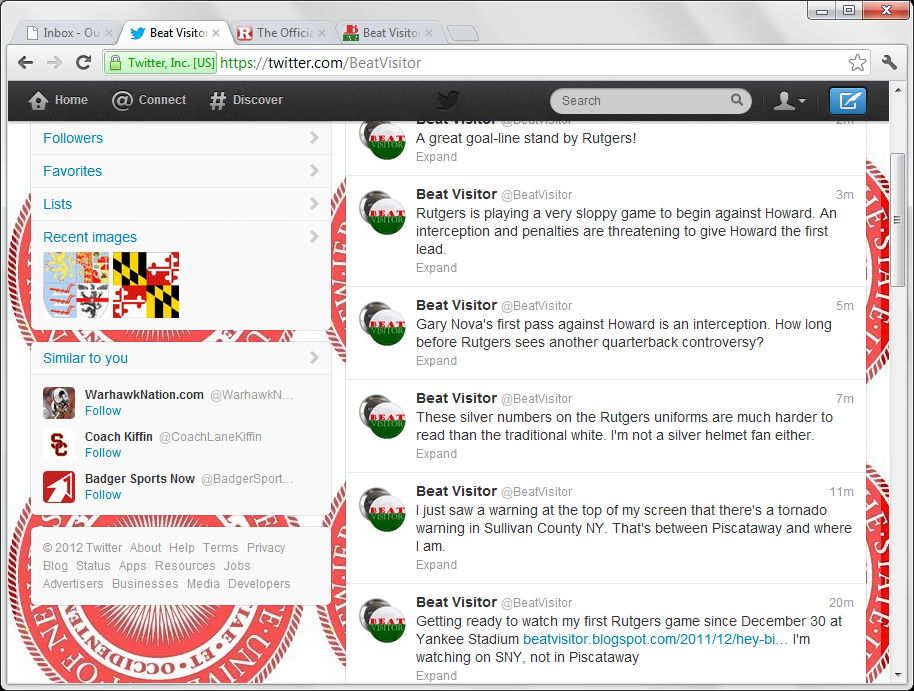Open the compose new tweet button
This screenshot has width=914, height=691.
(x=848, y=101)
